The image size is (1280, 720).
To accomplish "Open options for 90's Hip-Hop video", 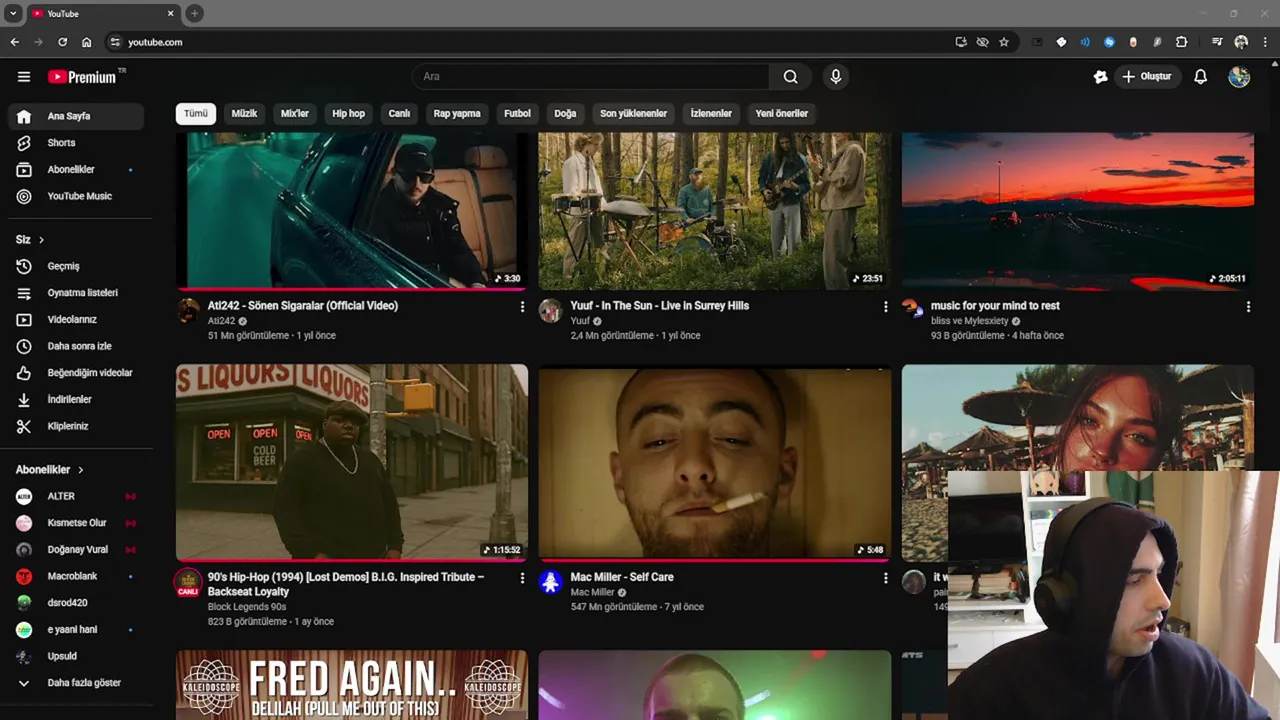I will point(522,578).
